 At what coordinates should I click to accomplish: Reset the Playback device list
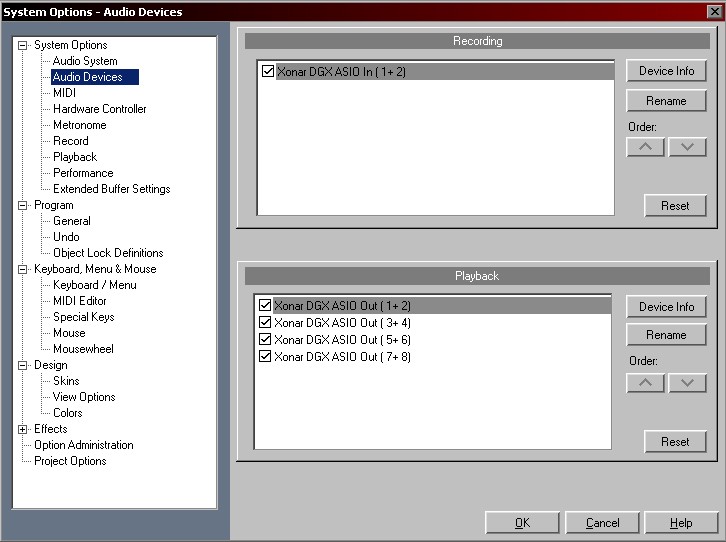pyautogui.click(x=675, y=442)
